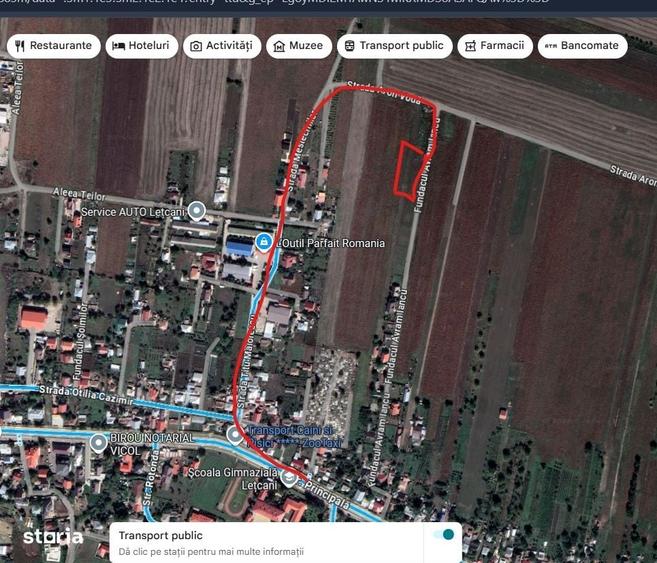Filter map by Farmacii
The image size is (657, 563).
[495, 46]
